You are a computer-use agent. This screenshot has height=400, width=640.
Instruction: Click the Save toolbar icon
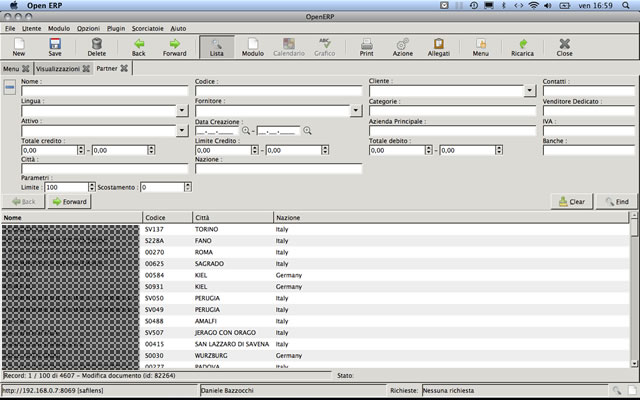tap(55, 47)
